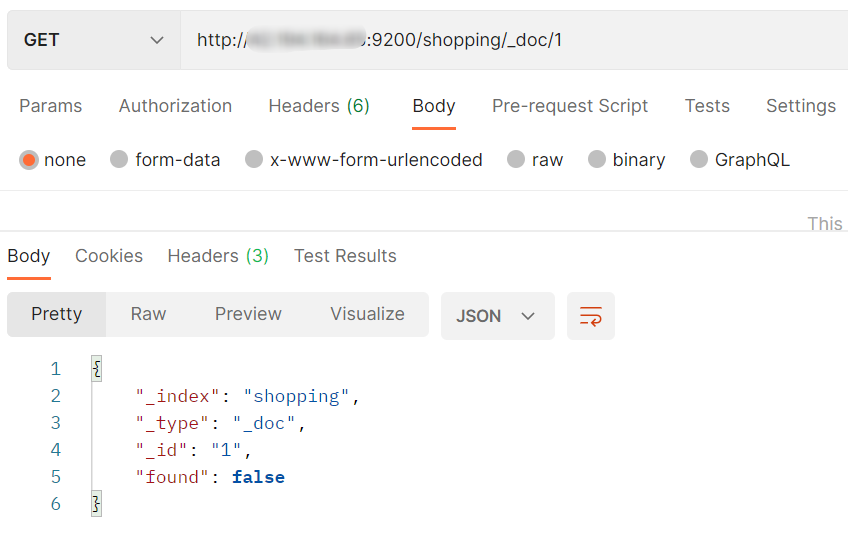Open the Authorization tab

pos(175,106)
